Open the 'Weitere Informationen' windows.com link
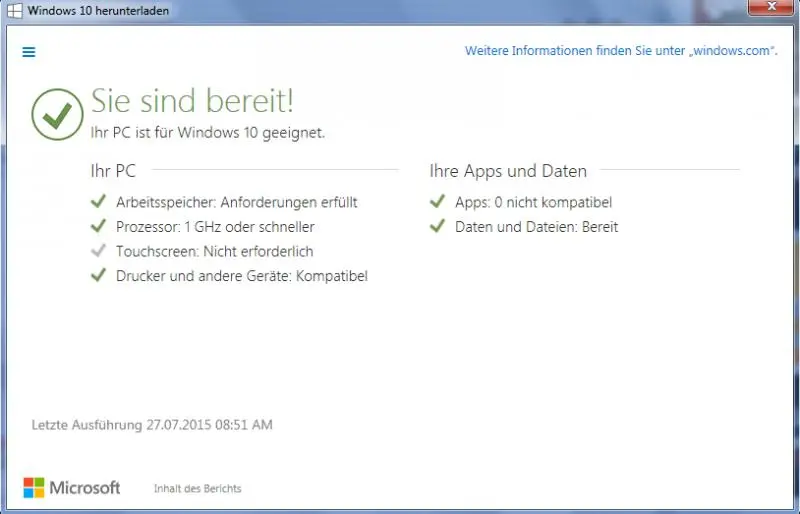 [x=621, y=51]
